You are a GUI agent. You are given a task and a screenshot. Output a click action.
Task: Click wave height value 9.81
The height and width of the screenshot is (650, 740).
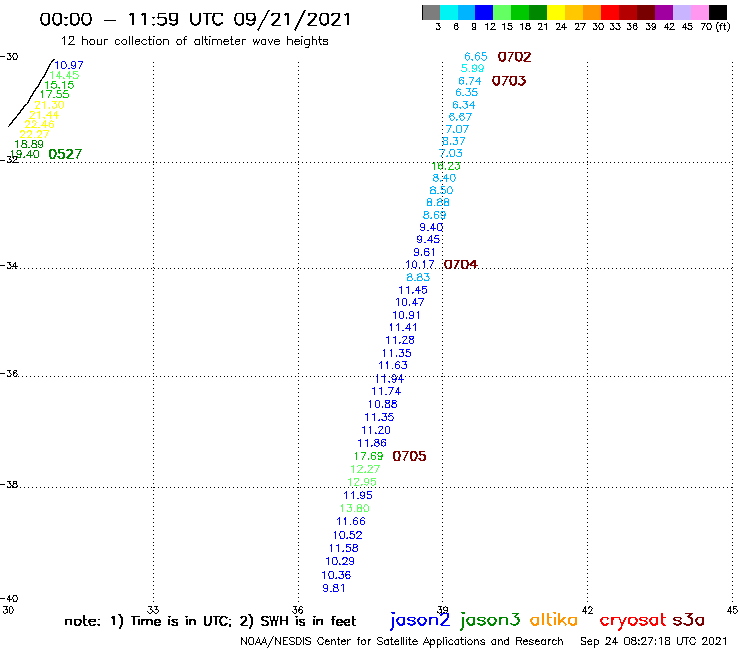click(x=334, y=588)
